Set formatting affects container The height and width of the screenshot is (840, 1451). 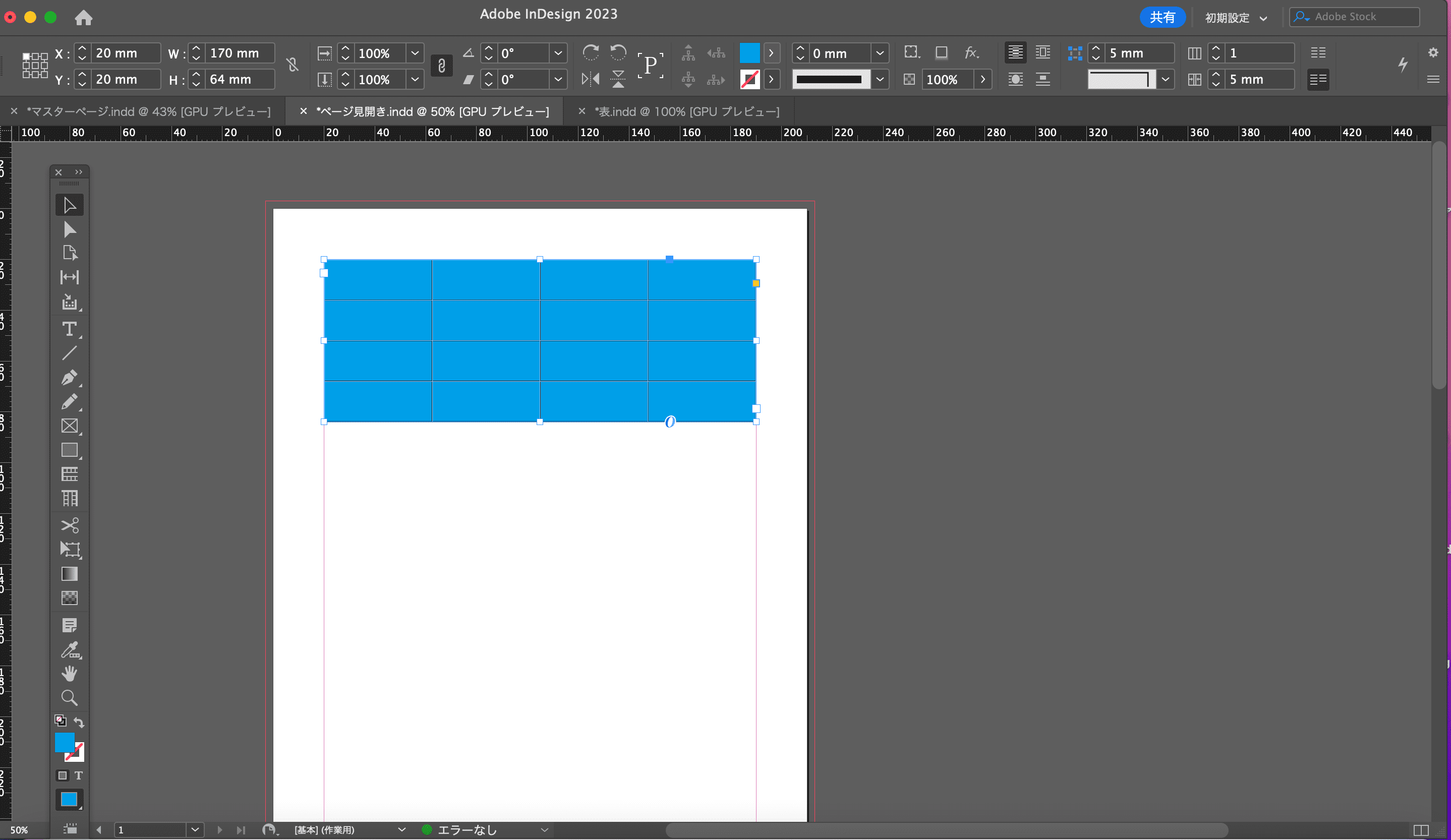point(63,775)
